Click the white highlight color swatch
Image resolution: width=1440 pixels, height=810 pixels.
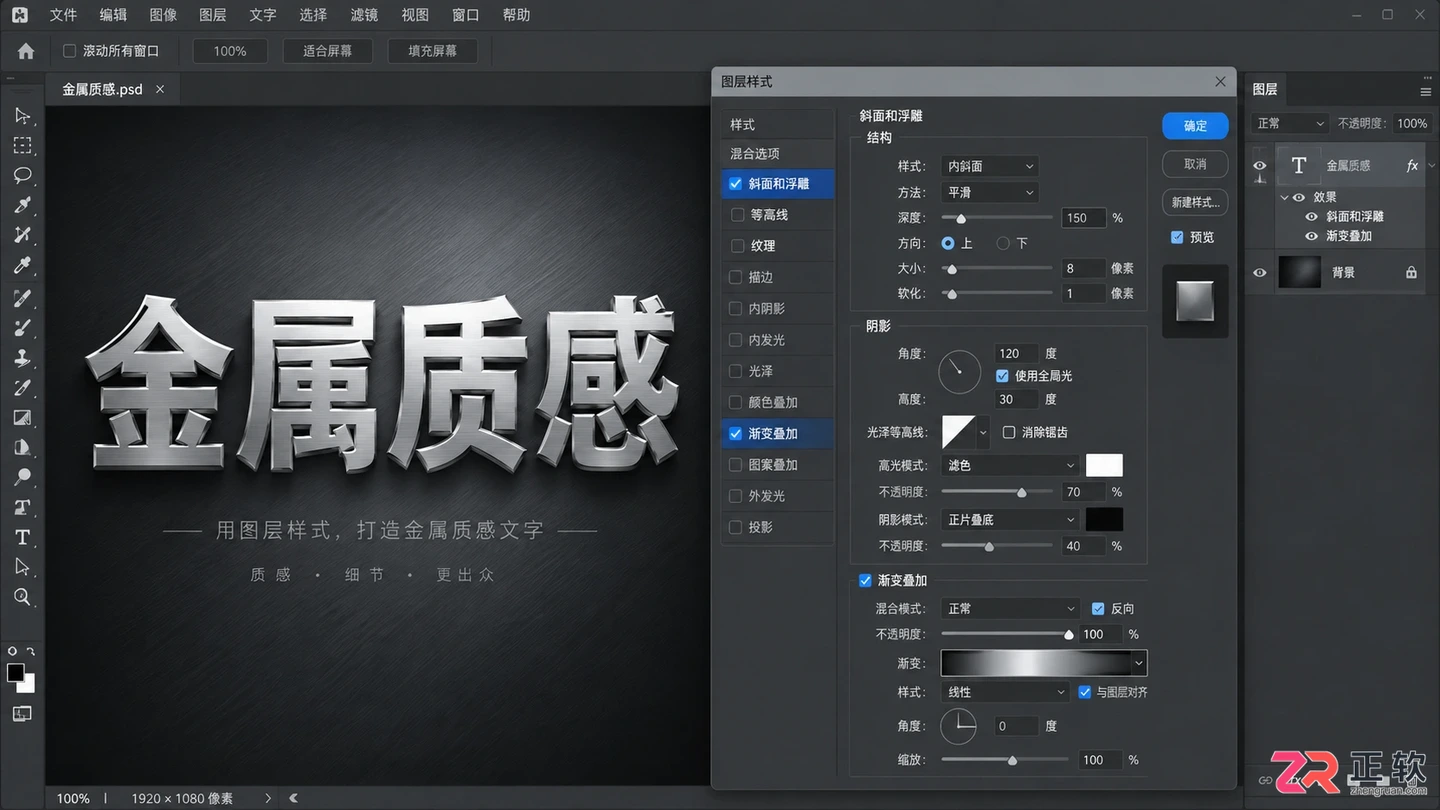pyautogui.click(x=1104, y=465)
